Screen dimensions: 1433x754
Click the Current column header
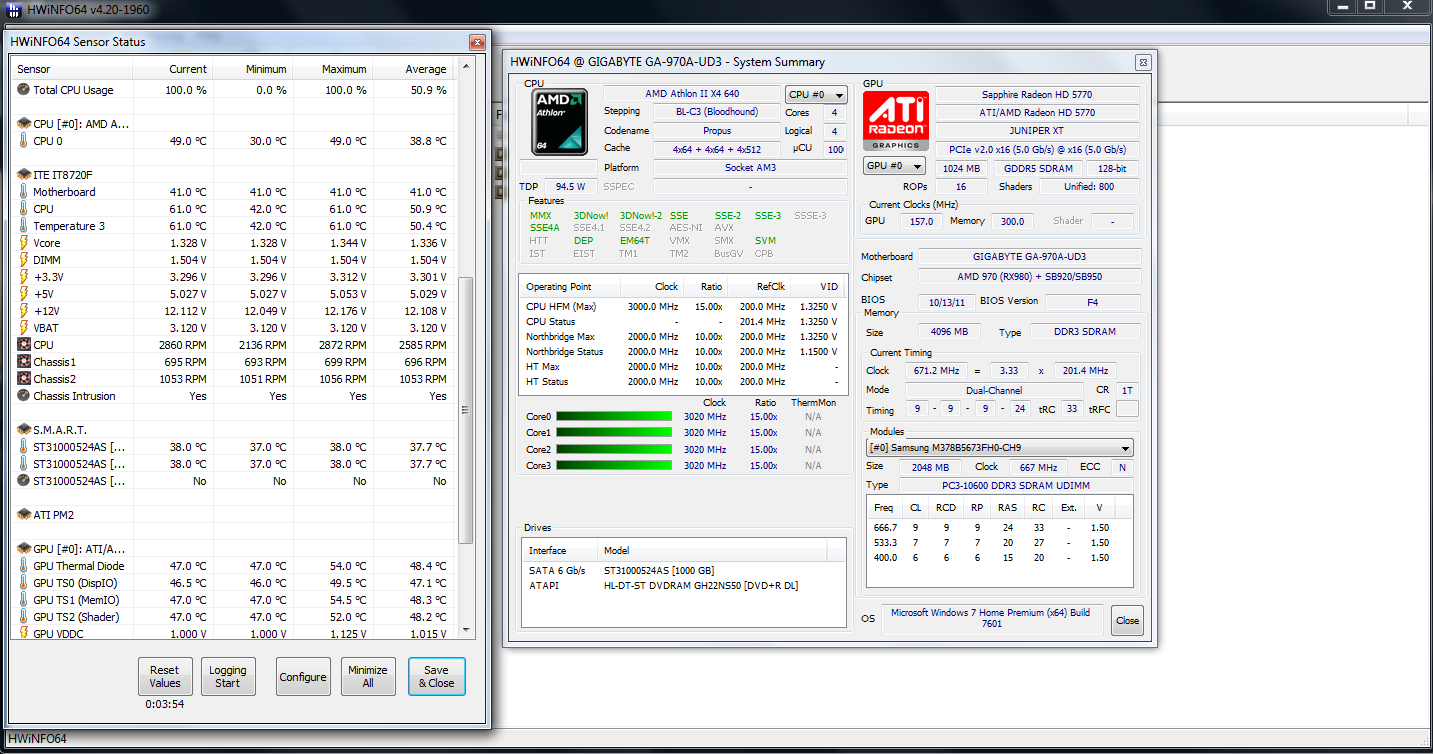coord(173,69)
